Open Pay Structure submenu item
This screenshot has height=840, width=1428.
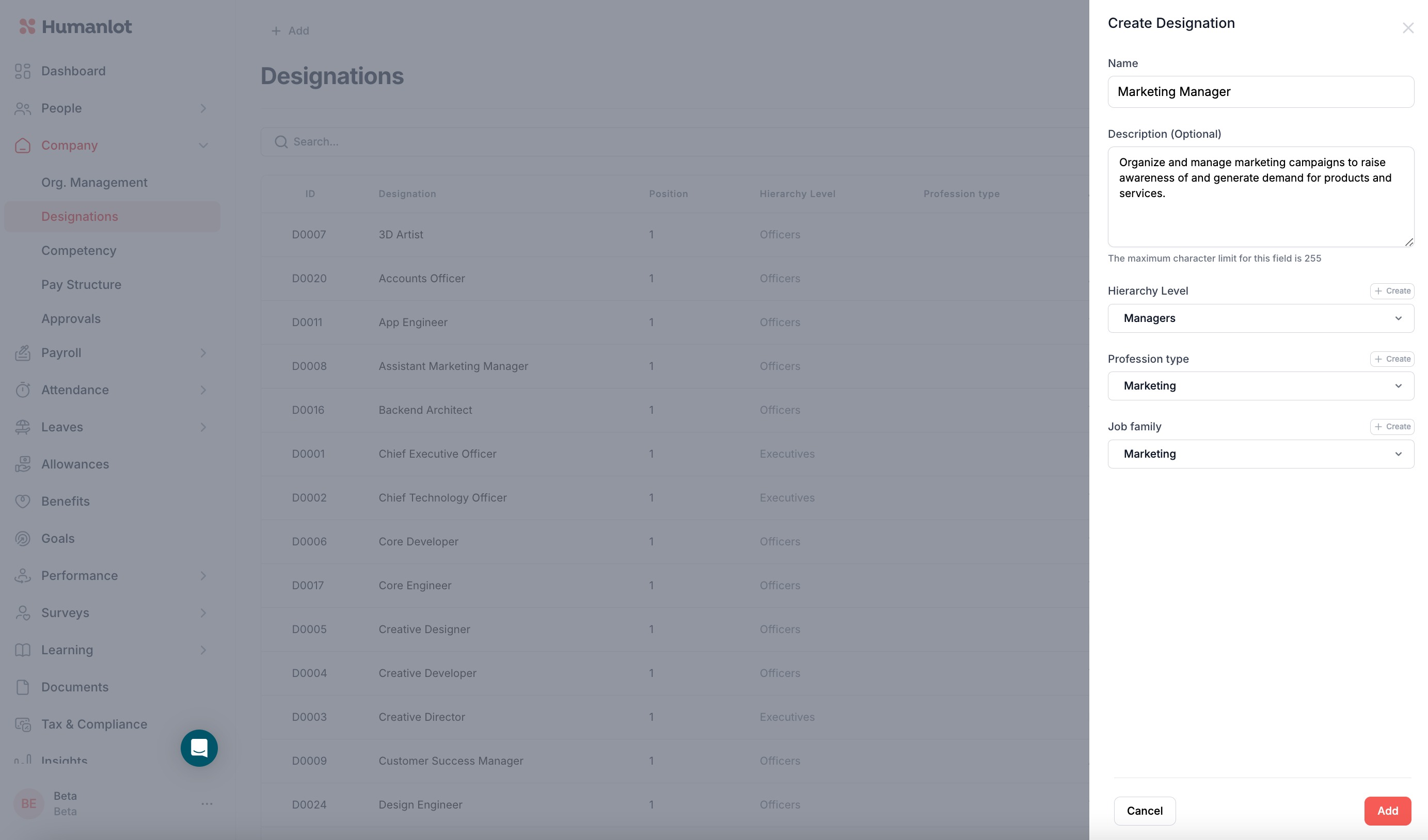click(x=81, y=284)
